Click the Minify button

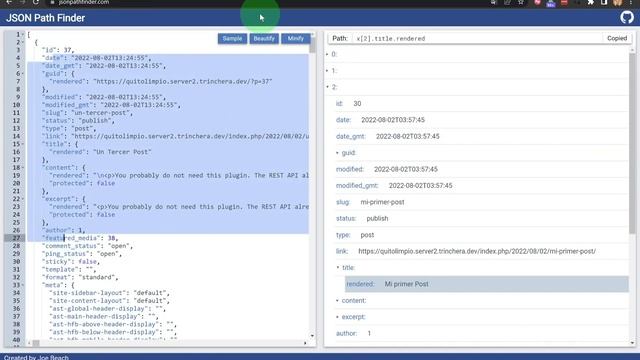click(x=296, y=38)
